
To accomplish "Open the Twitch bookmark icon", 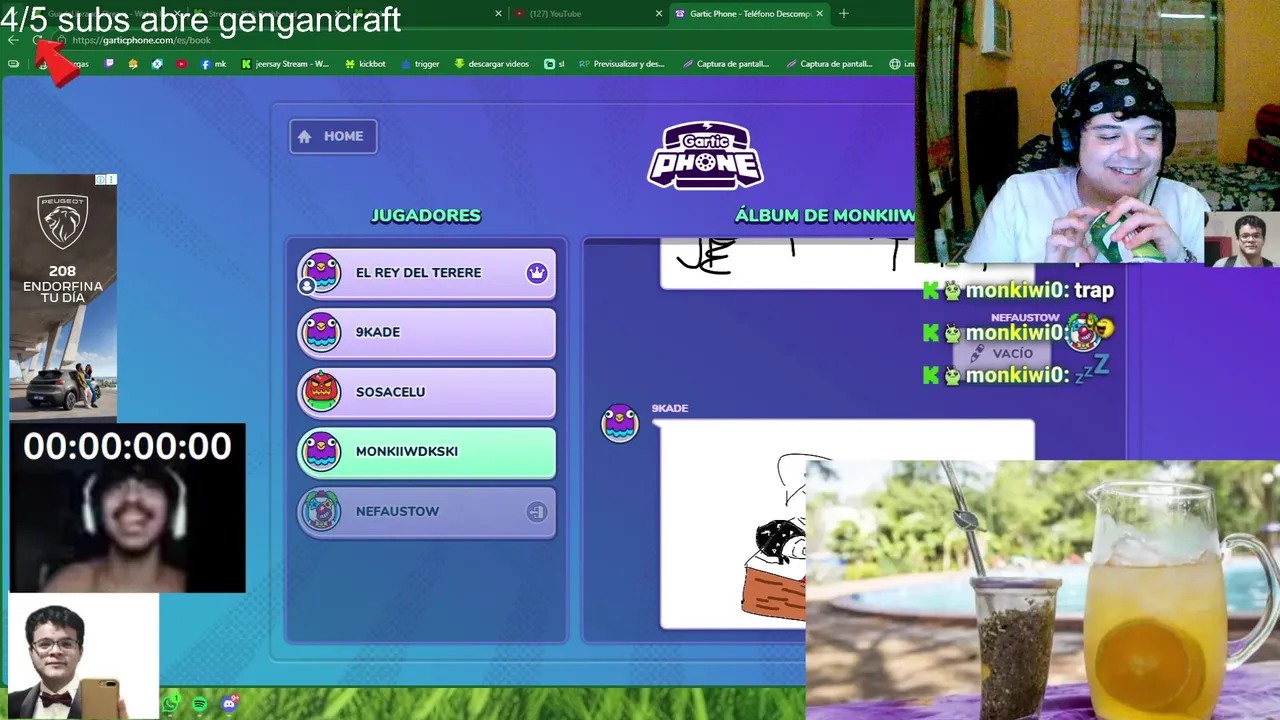I will click(109, 64).
